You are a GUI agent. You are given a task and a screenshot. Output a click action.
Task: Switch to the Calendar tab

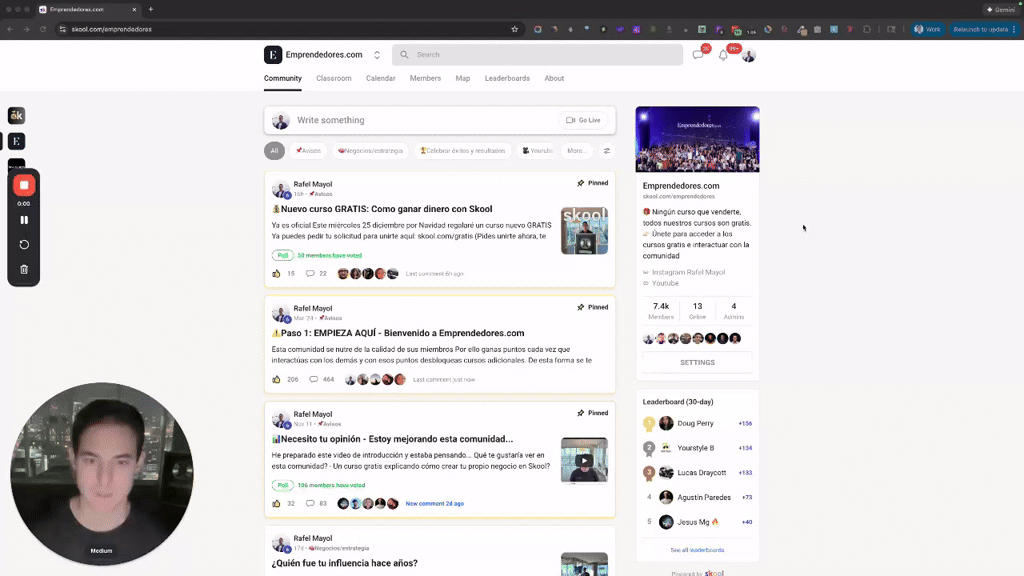(381, 78)
